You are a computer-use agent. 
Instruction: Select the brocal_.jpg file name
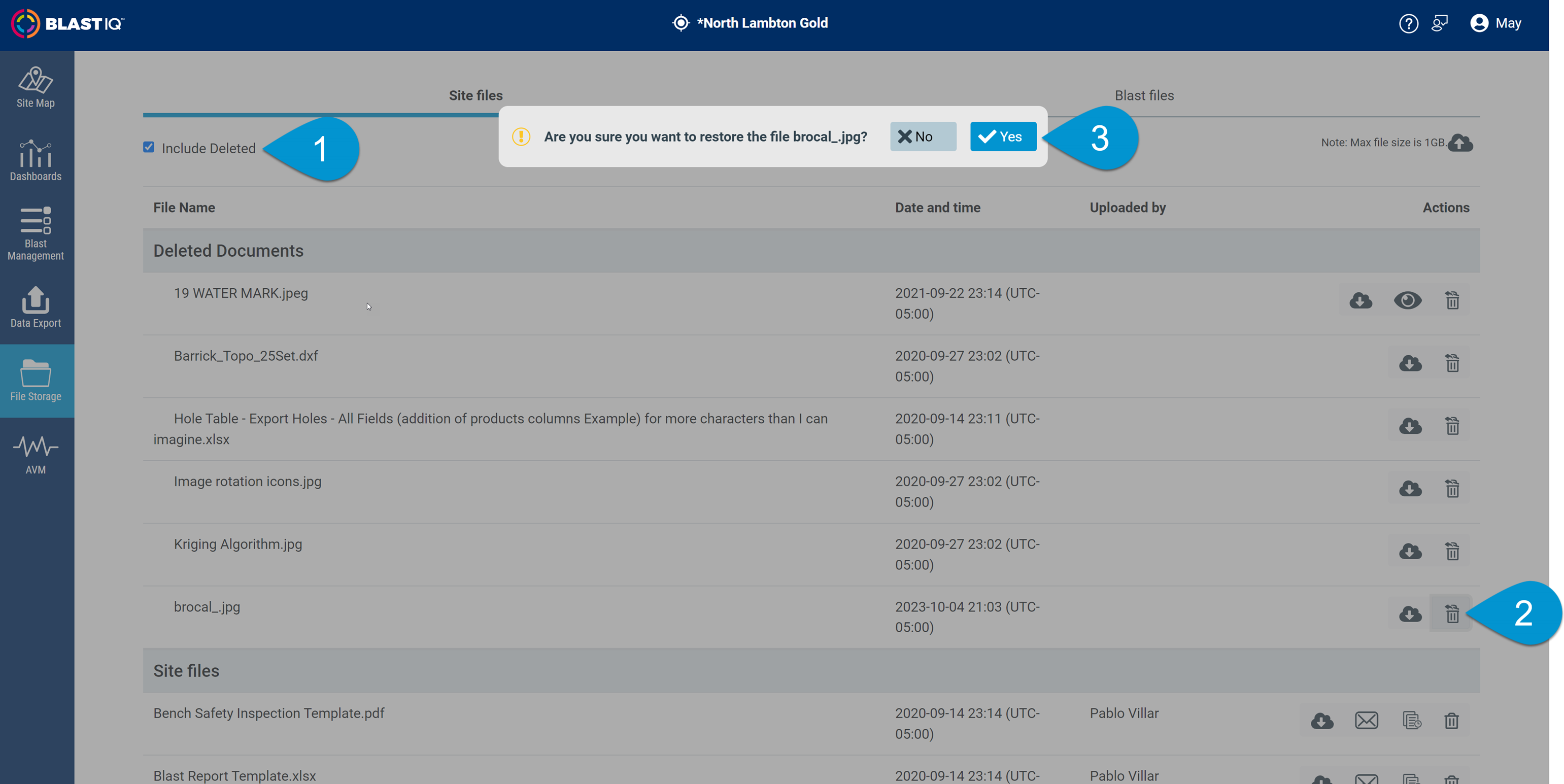coord(207,607)
